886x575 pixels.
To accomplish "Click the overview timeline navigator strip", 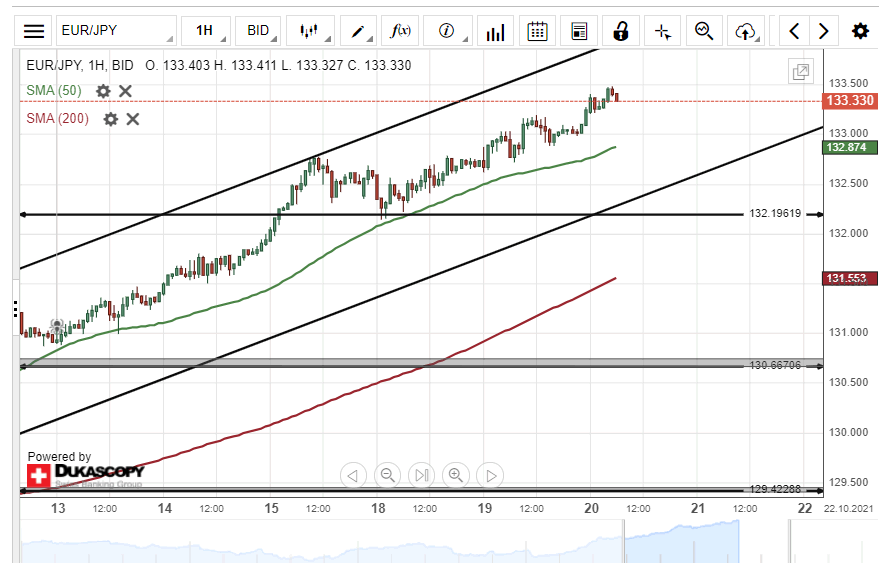I will [420, 547].
